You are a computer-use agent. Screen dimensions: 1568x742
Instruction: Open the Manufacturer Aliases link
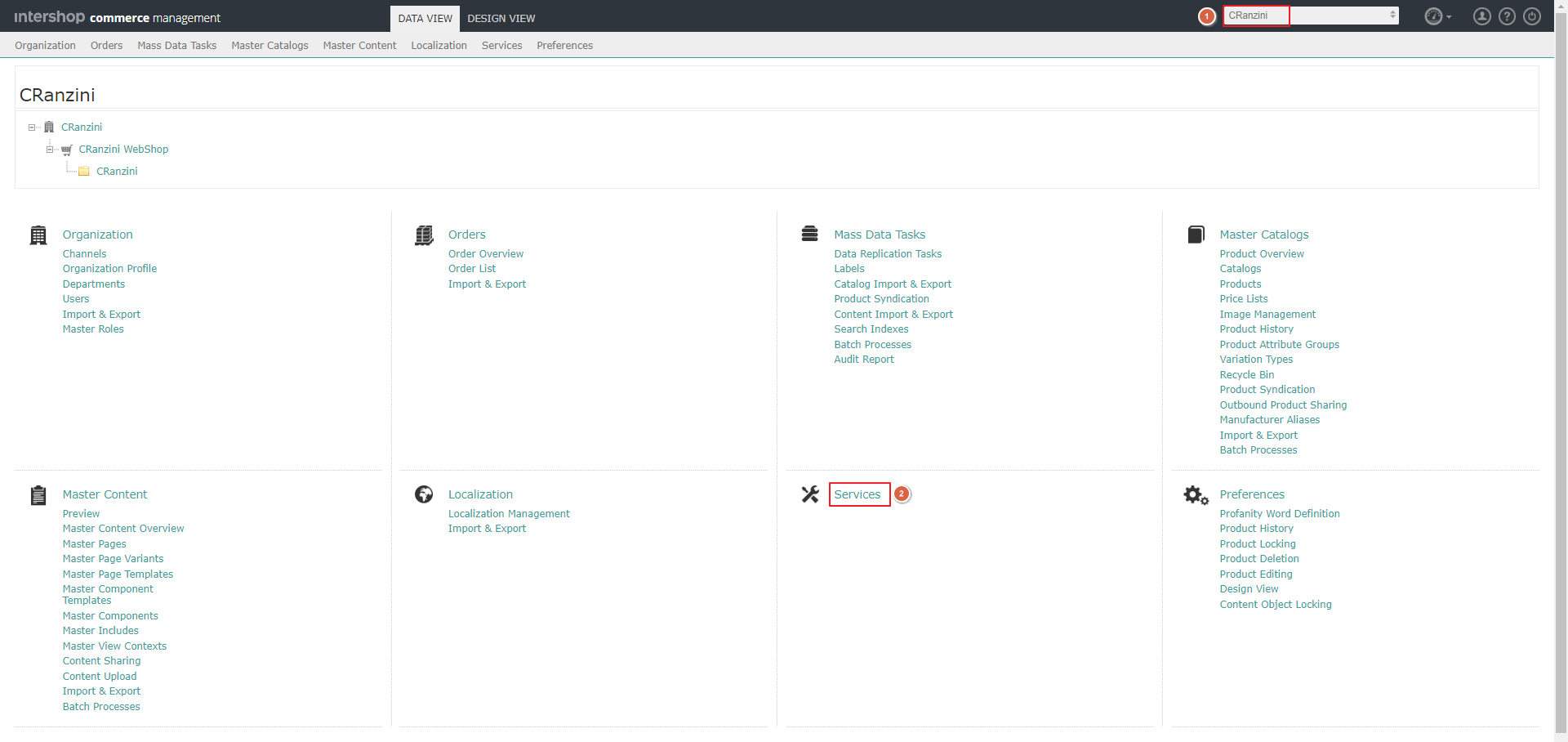pos(1269,420)
